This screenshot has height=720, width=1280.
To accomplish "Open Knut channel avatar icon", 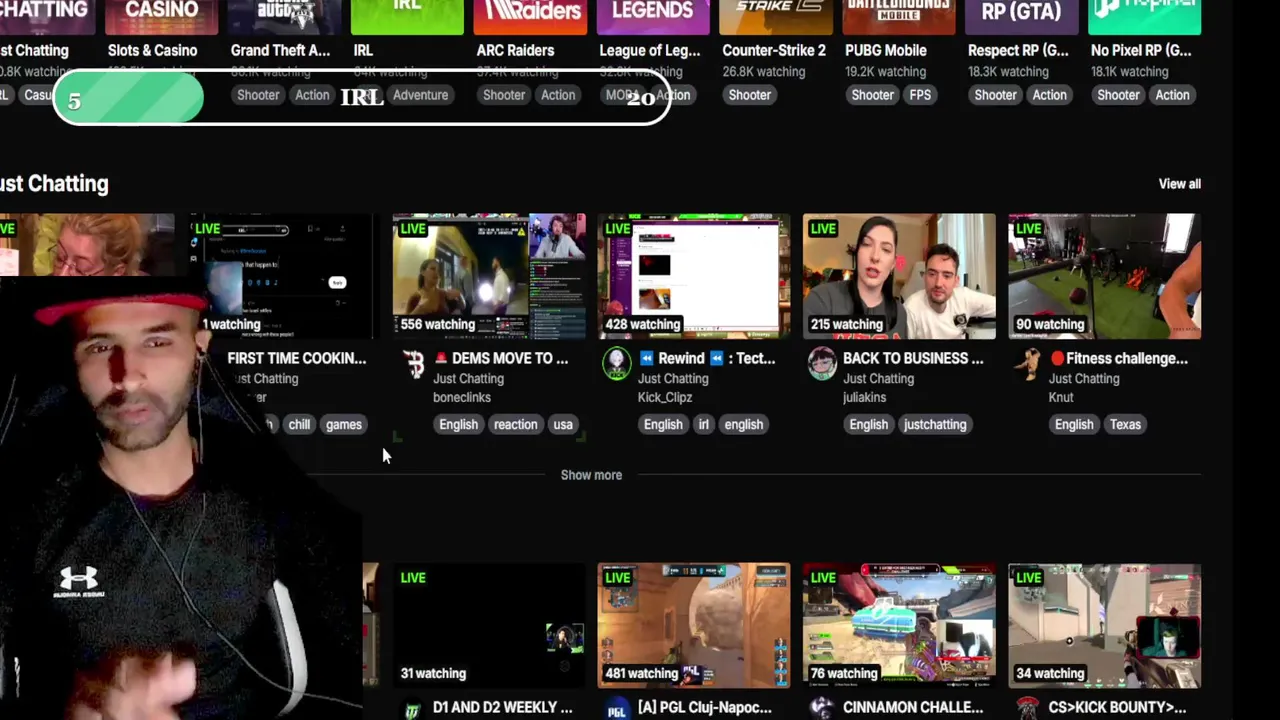I will pos(1027,365).
